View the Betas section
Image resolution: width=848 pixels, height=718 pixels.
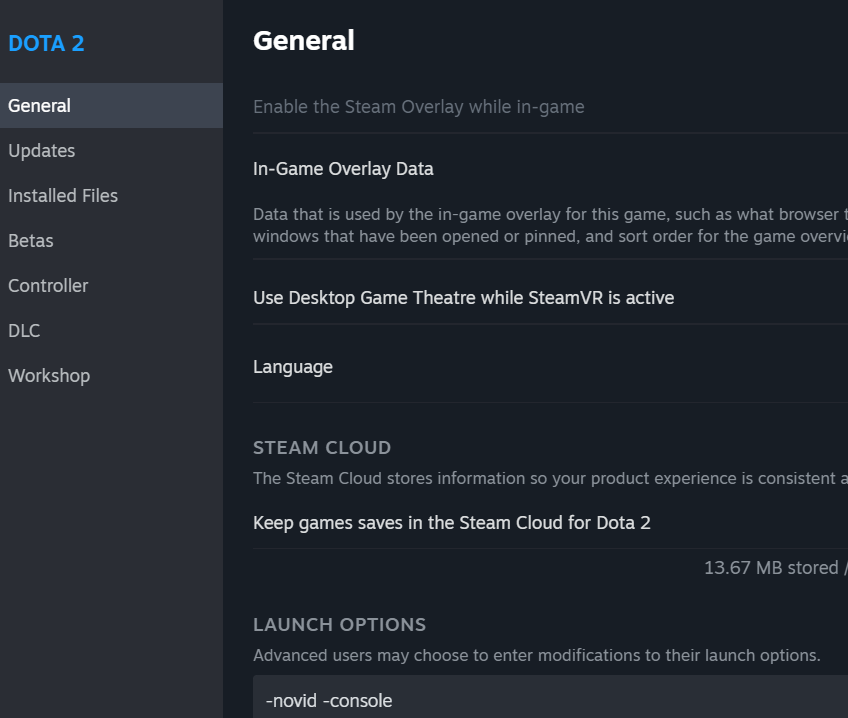30,240
